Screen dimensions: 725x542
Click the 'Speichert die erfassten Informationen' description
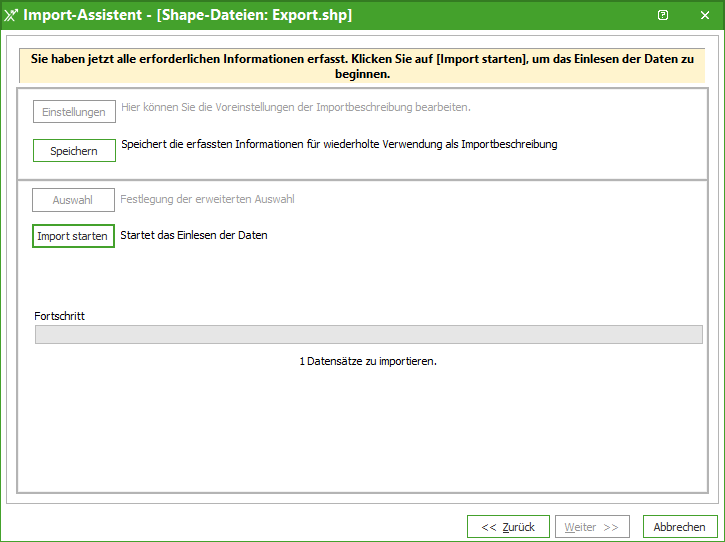339,144
